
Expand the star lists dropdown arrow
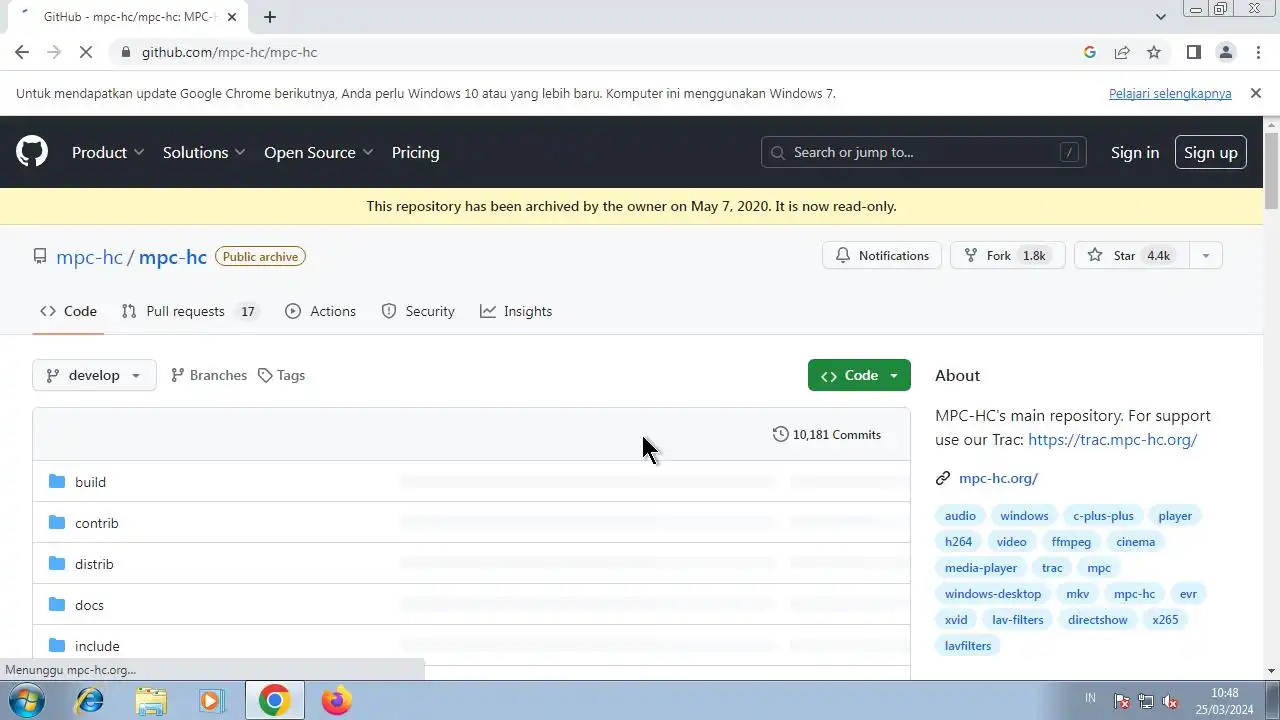1206,256
